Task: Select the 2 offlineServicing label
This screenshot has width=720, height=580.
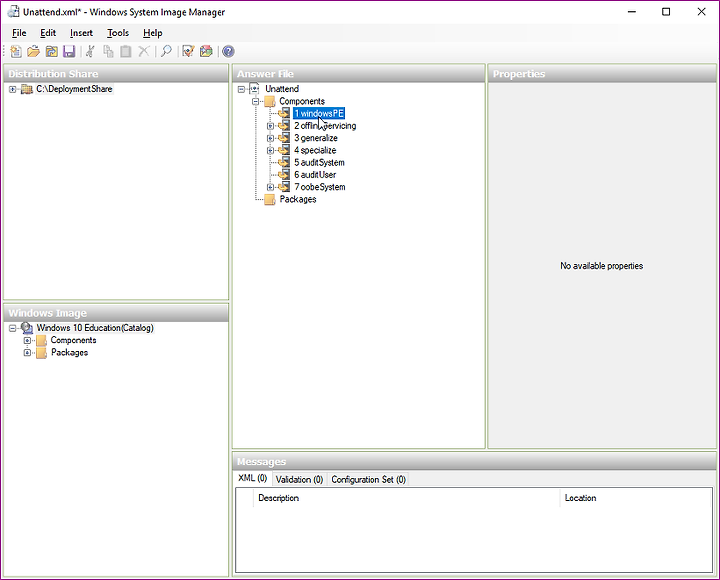Action: (325, 126)
